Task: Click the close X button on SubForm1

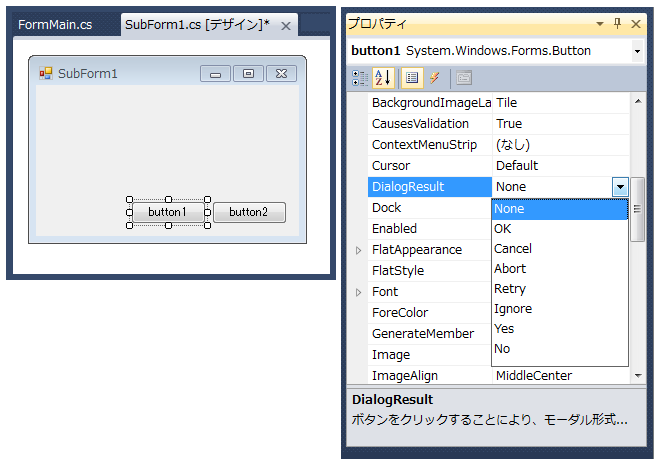Action: [x=281, y=74]
